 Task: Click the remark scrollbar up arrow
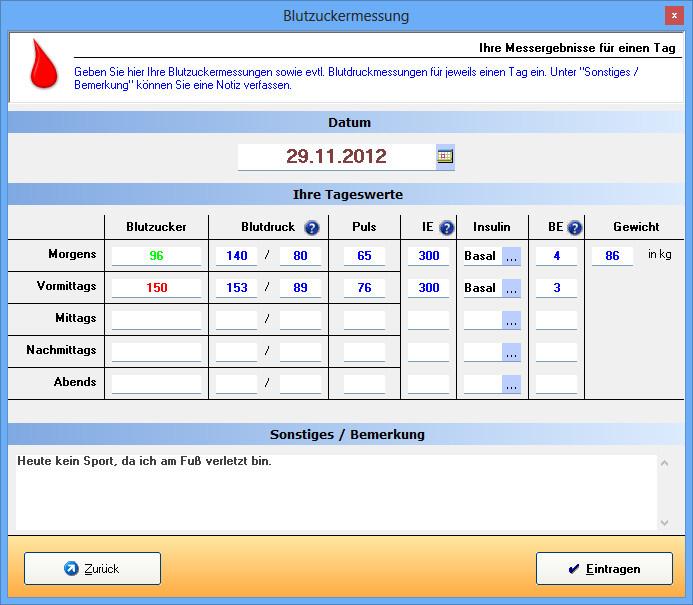pos(664,463)
